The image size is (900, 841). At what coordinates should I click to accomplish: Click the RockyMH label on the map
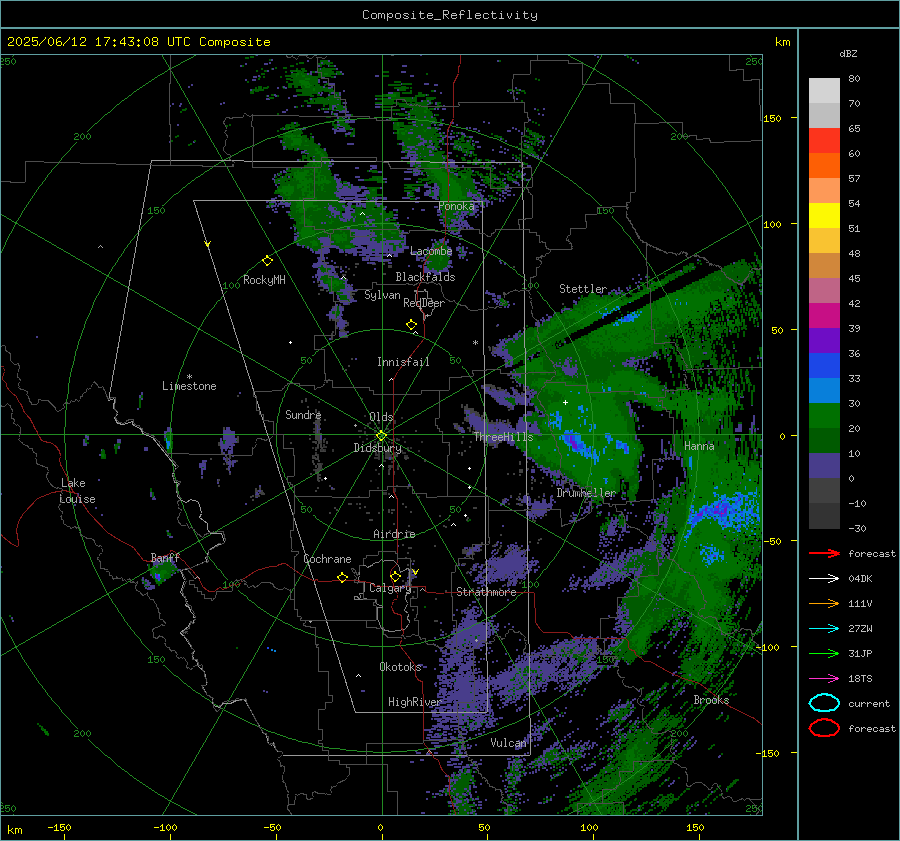coord(264,280)
